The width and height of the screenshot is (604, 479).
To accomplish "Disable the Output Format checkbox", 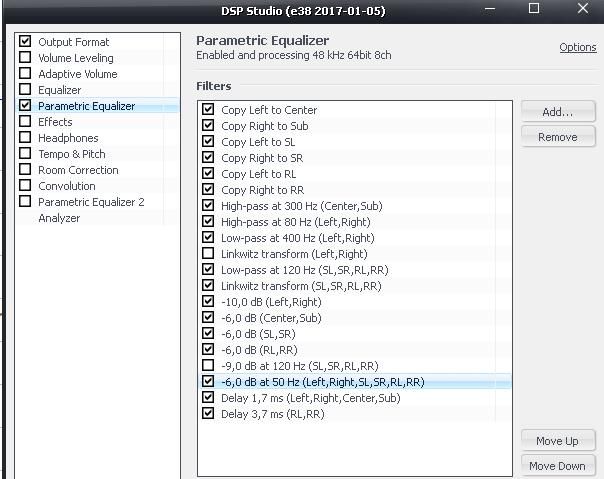I will [25, 42].
